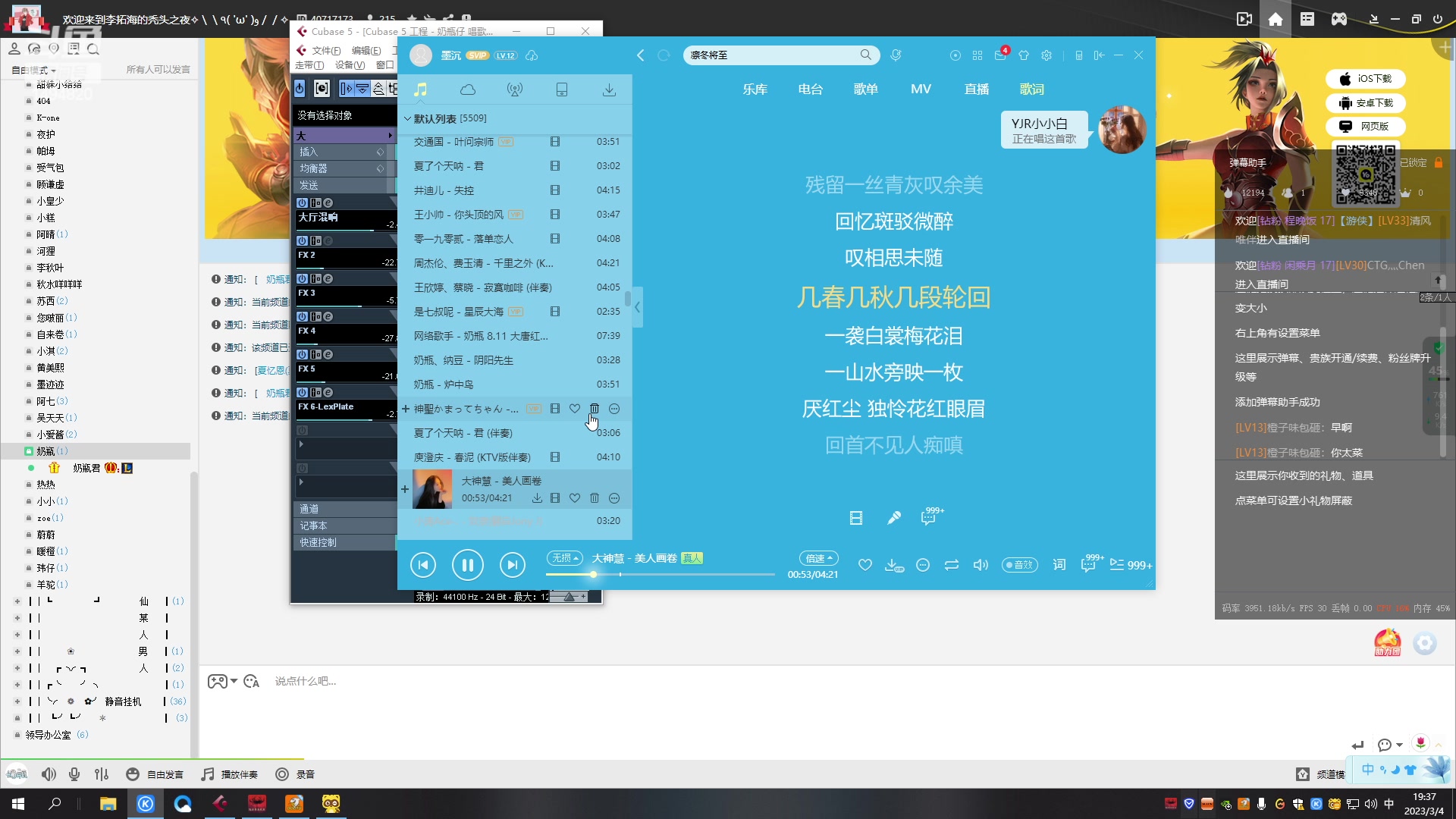This screenshot has width=1456, height=819.
Task: Toggle 录音 recording in bottom bar
Action: (x=295, y=774)
